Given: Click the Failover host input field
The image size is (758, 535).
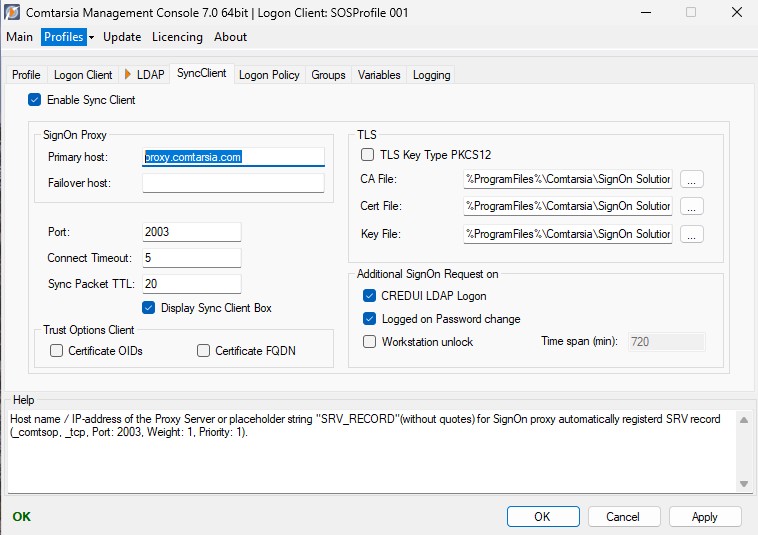Looking at the screenshot, I should coord(233,183).
